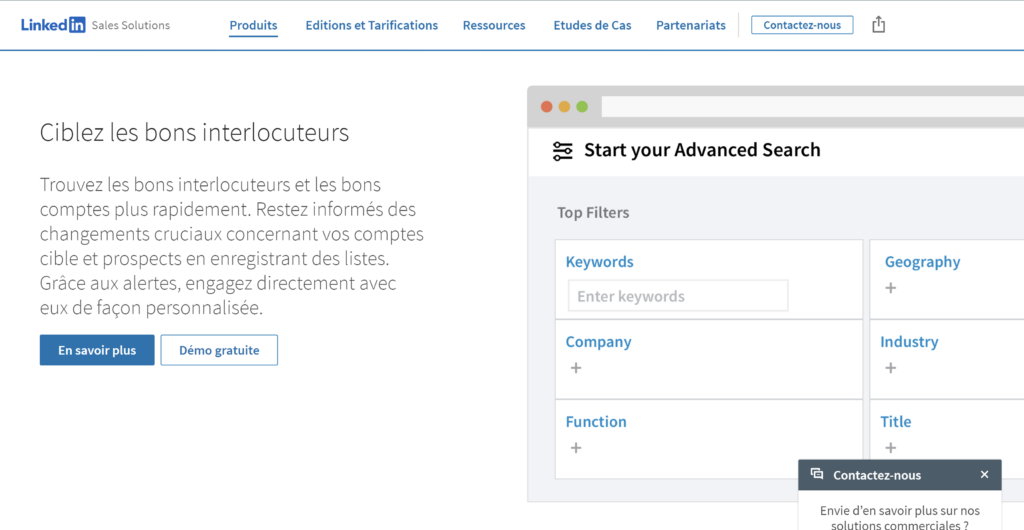Add an Industry filter via plus icon
1024x530 pixels.
tap(891, 368)
